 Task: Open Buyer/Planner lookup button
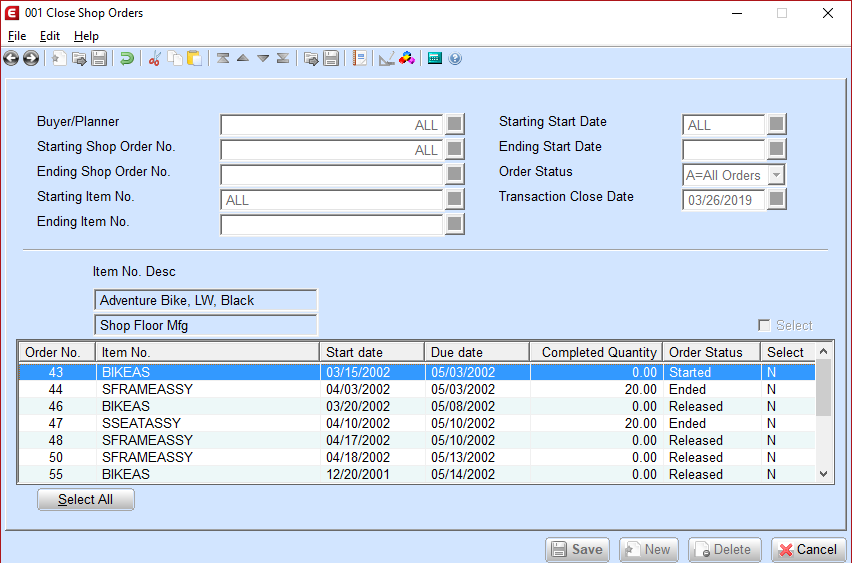455,124
